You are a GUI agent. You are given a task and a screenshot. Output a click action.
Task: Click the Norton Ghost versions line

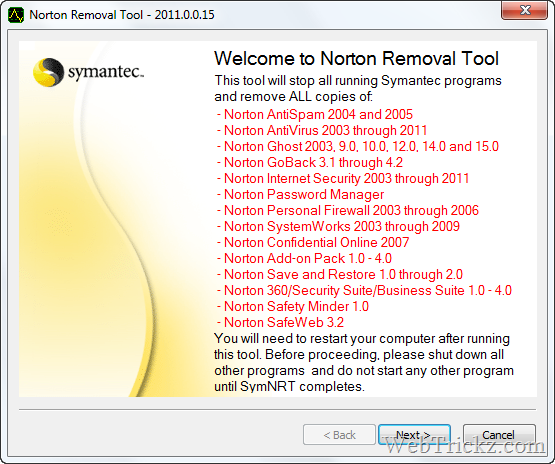[357, 146]
